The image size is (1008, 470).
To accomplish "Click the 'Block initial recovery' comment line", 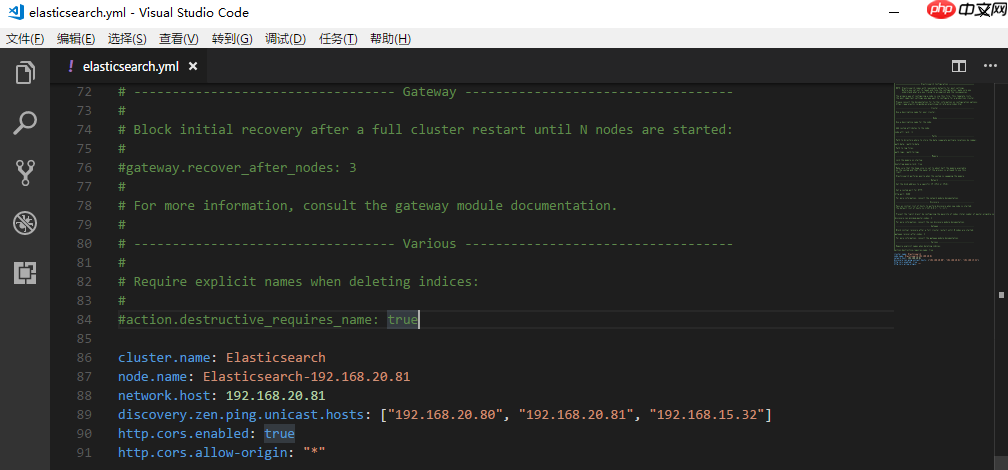I will 426,130.
